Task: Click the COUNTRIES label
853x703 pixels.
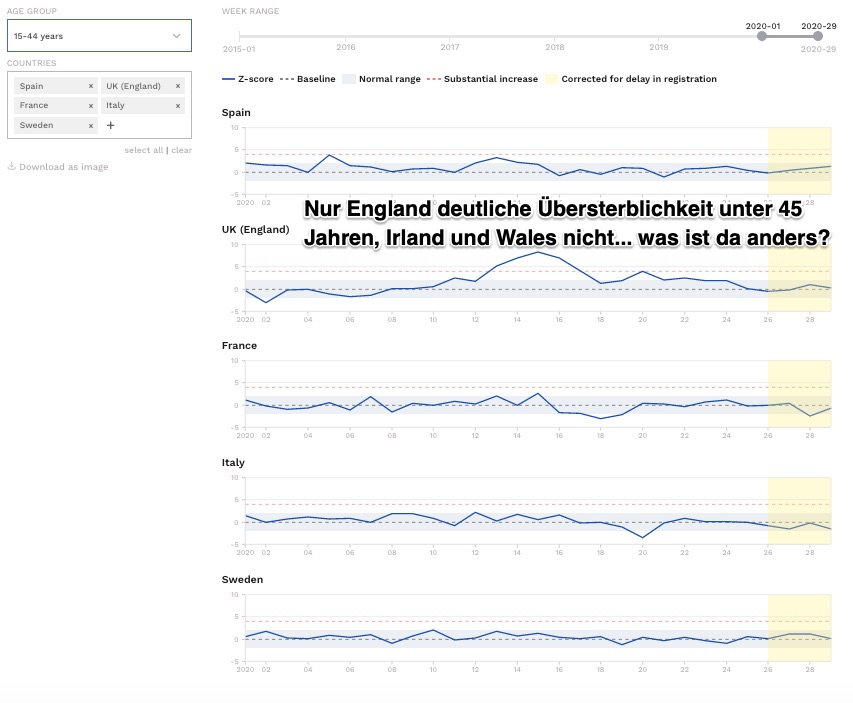Action: tap(32, 63)
